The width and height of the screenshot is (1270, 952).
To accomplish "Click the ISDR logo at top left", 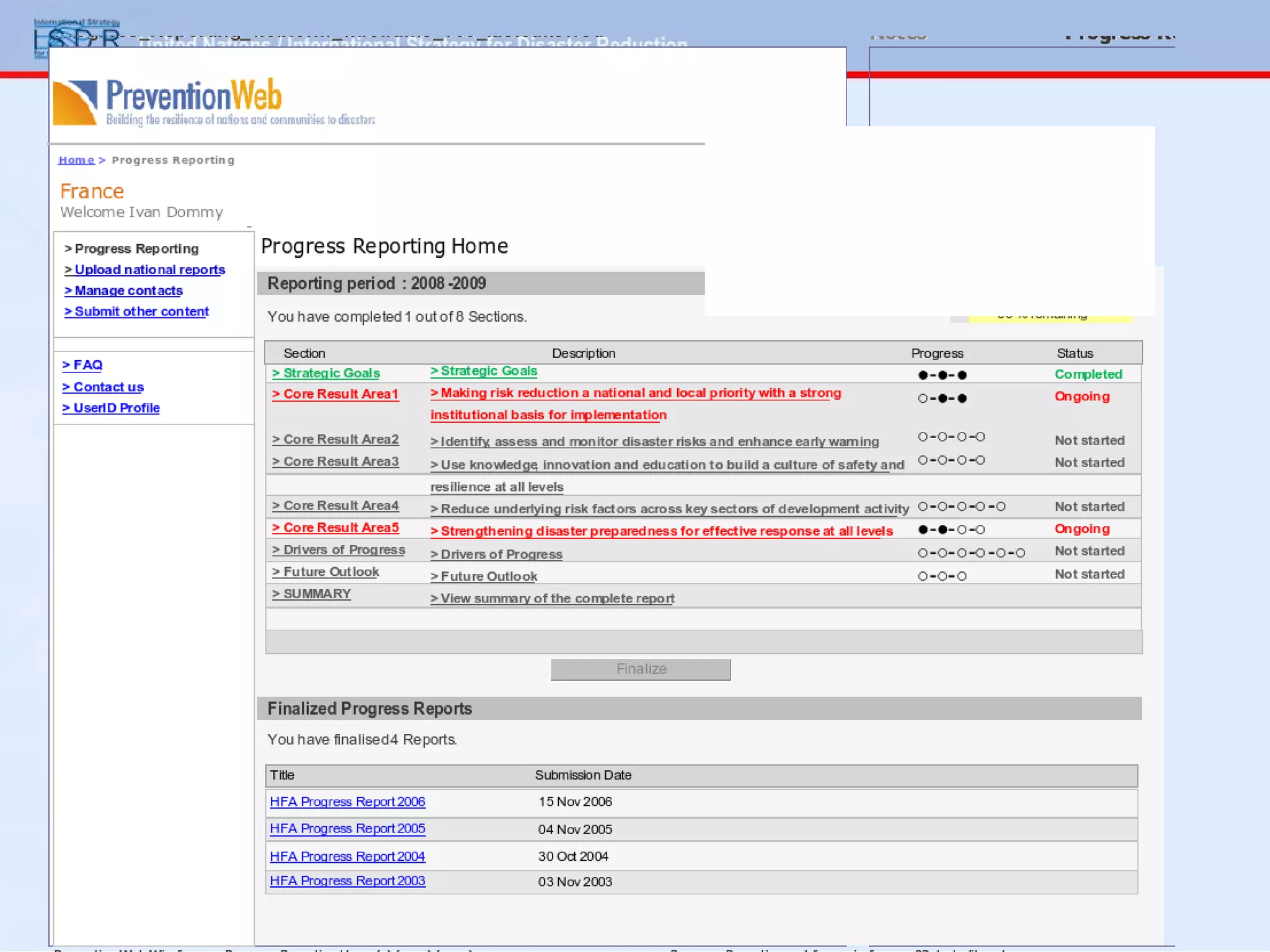I will pyautogui.click(x=76, y=37).
